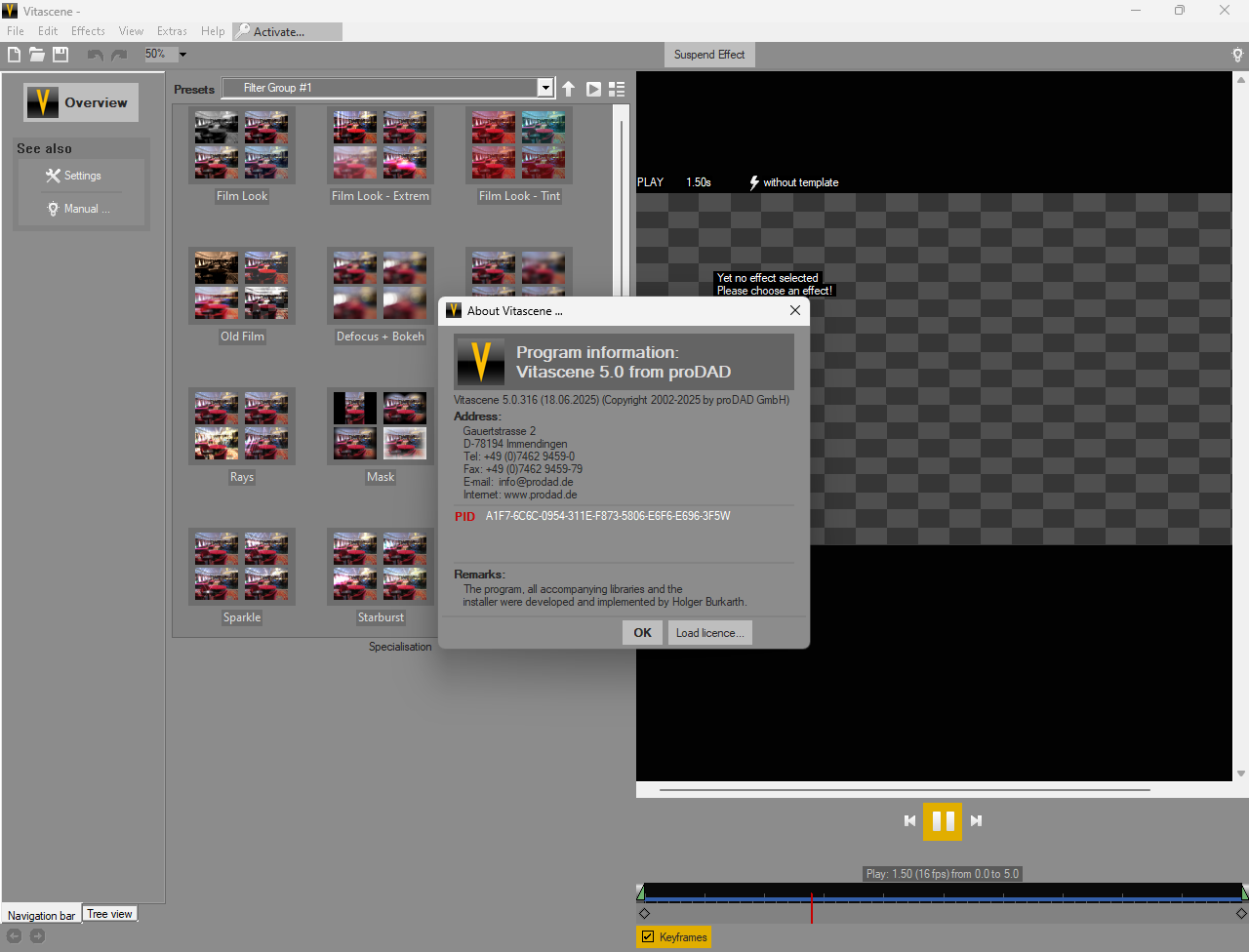The height and width of the screenshot is (952, 1249).
Task: Pick the Mask preset thumbnail
Action: pyautogui.click(x=381, y=426)
